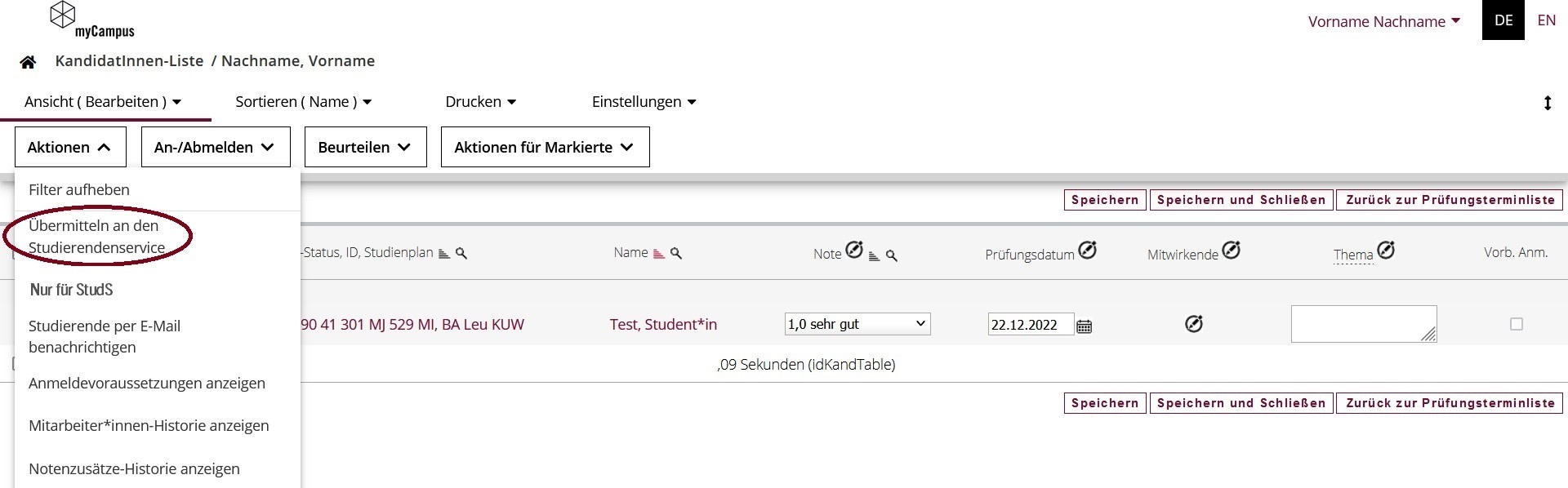Click the edit pencil icon next to Note
This screenshot has width=1568, height=488.
point(854,250)
